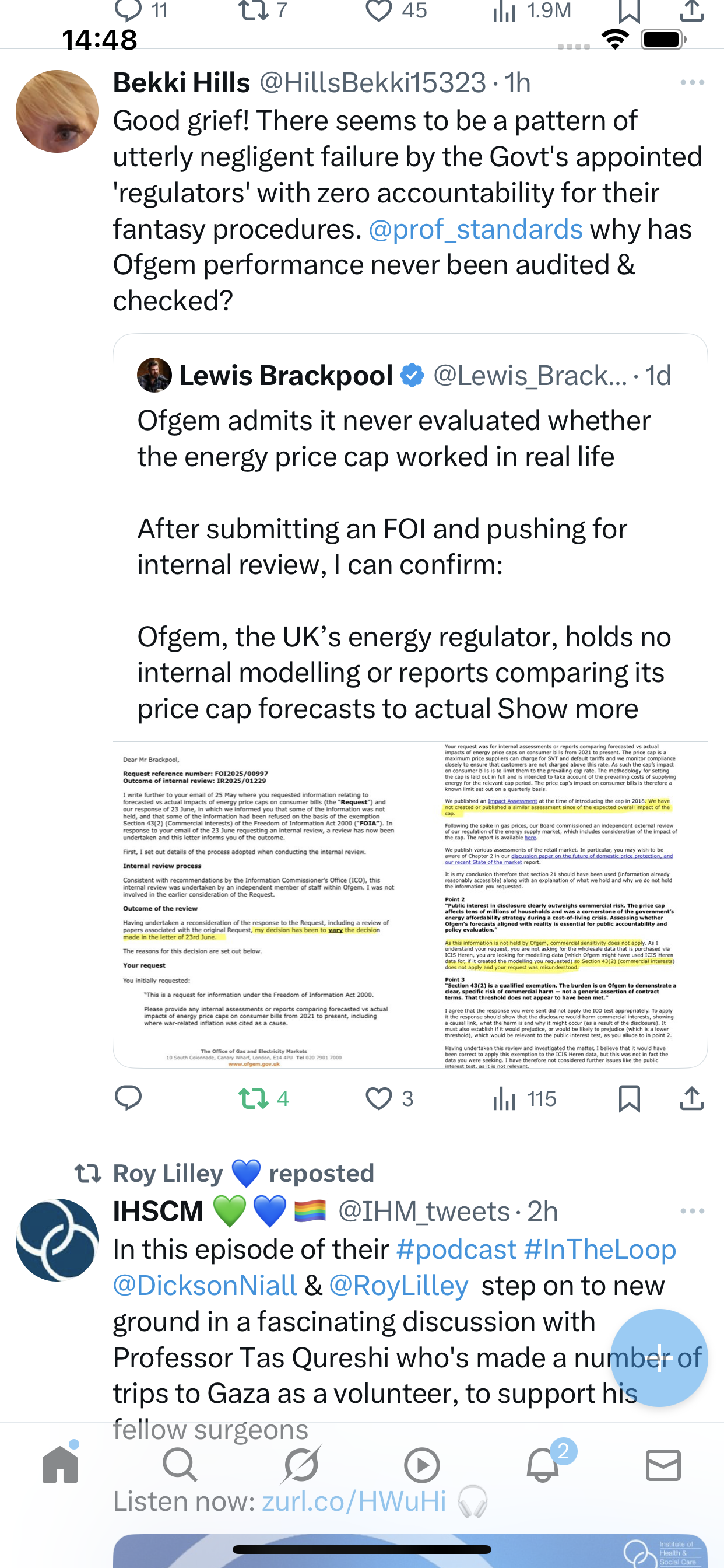The width and height of the screenshot is (724, 1568).
Task: Like Bekki Hills' tweet
Action: (x=378, y=1098)
